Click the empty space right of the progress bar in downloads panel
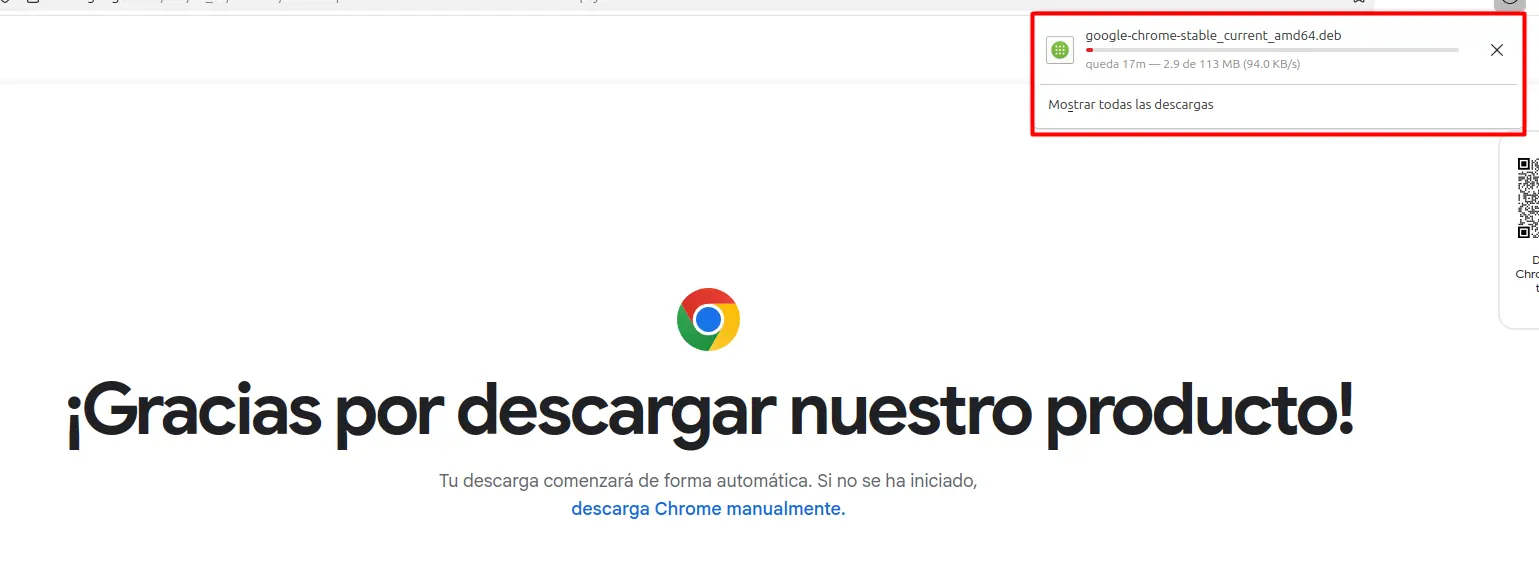 pyautogui.click(x=1470, y=50)
